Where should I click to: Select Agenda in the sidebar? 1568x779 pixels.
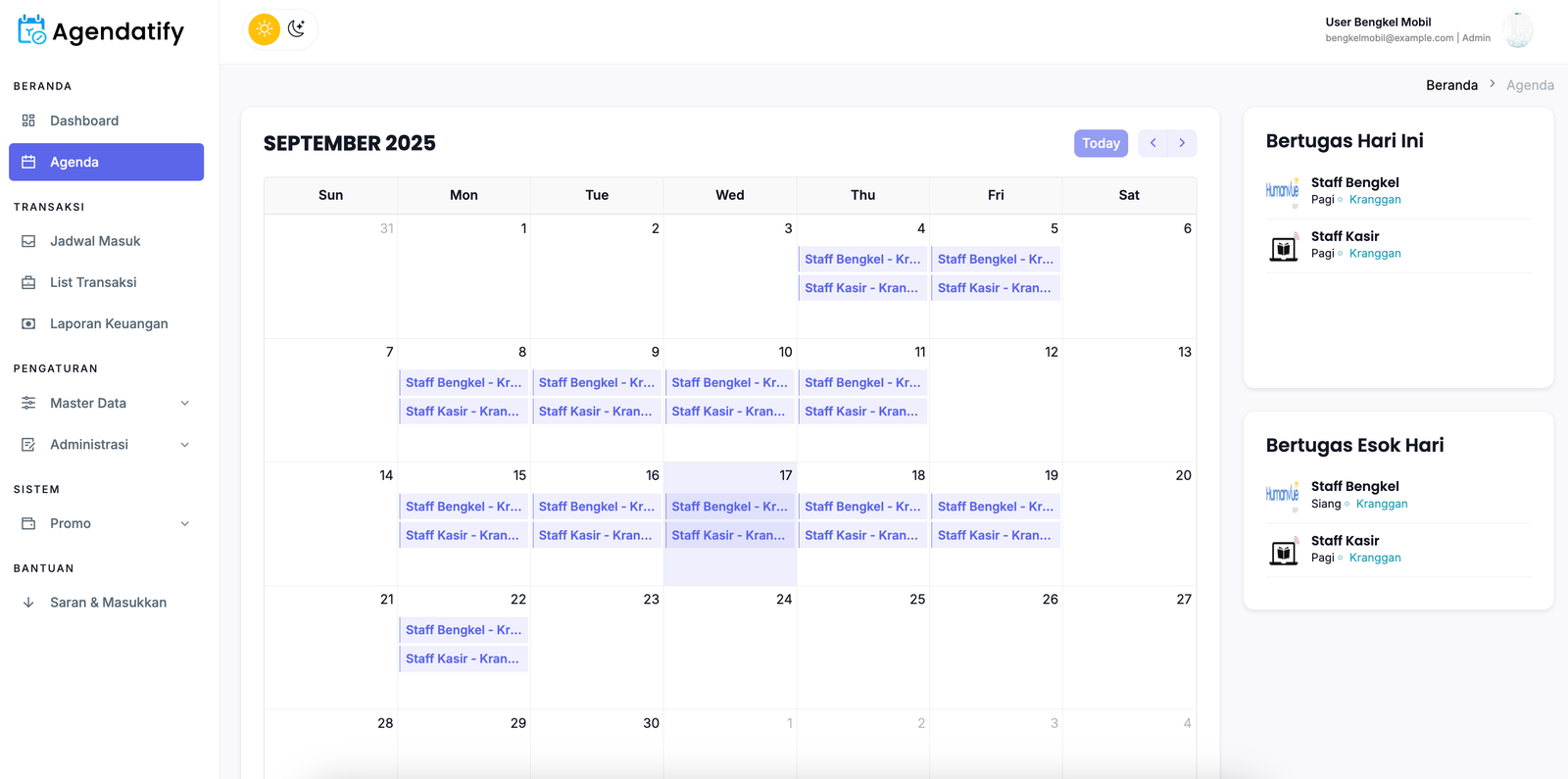106,163
